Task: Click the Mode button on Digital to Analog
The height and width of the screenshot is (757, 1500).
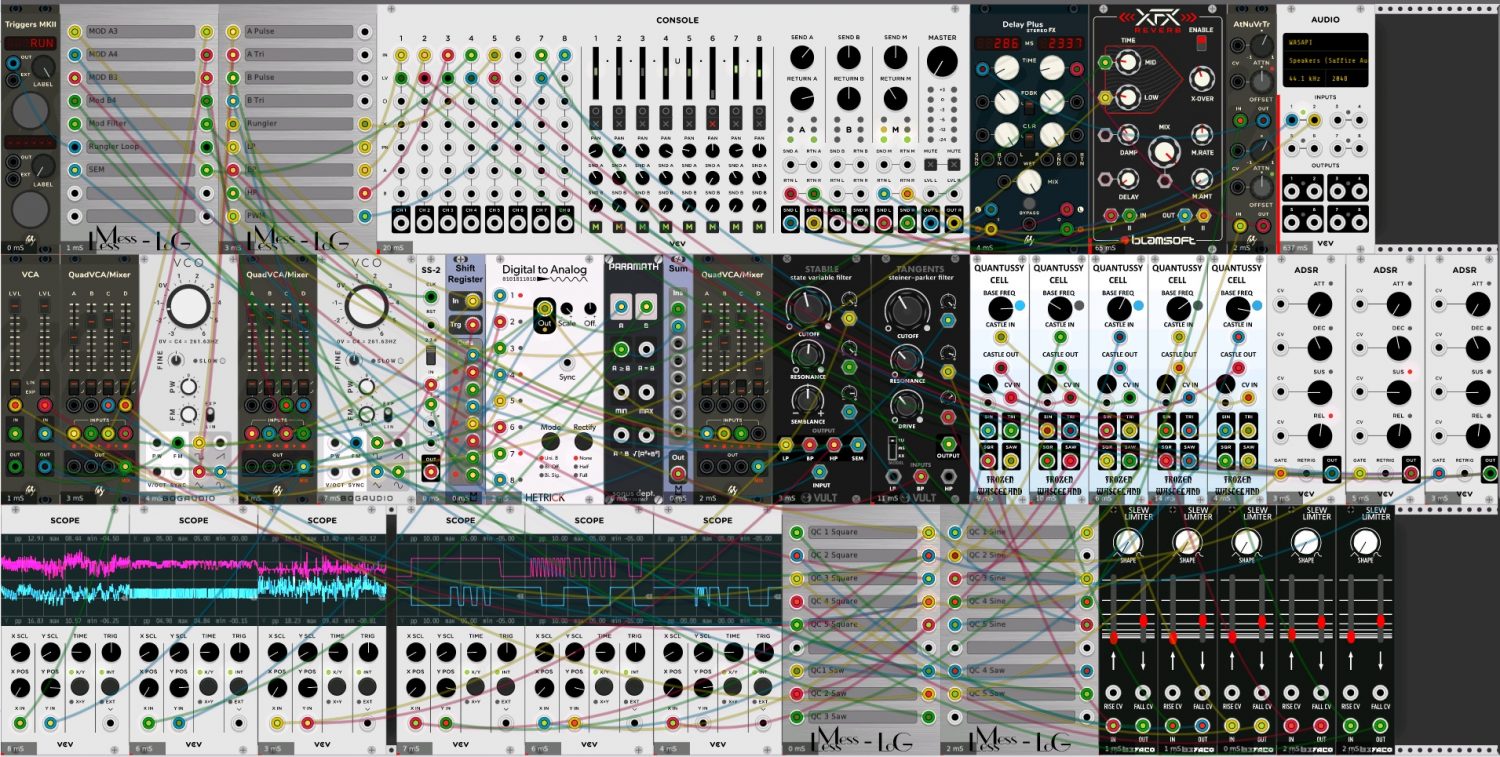Action: [x=551, y=441]
